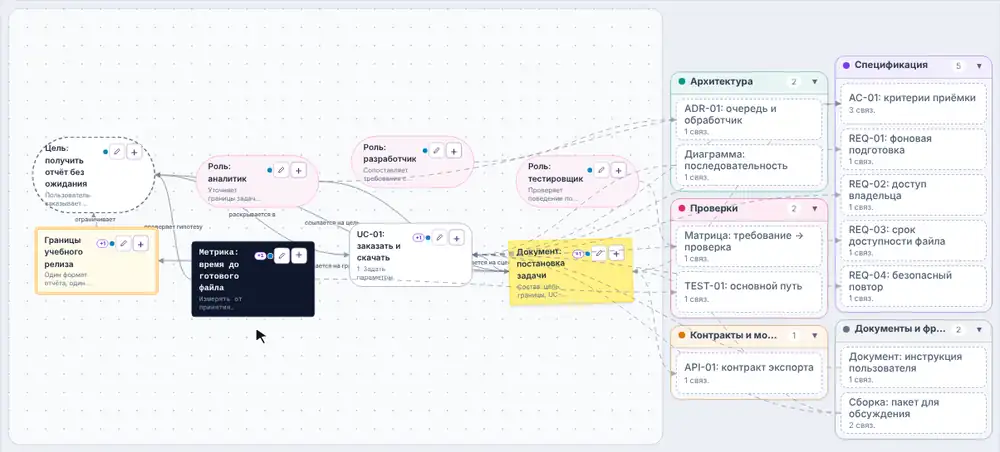Select 'Матрица: требование → проверка' item
The image size is (1000, 452).
[749, 246]
